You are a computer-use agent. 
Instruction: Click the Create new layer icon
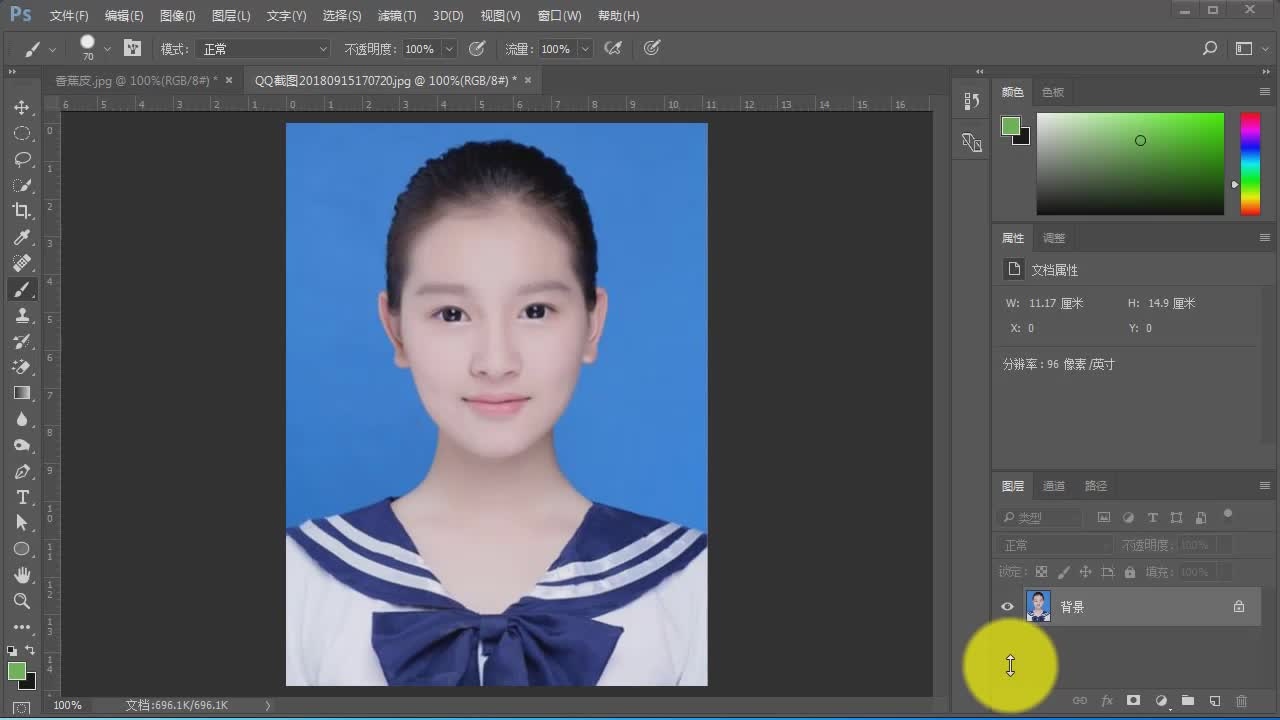[x=1215, y=701]
